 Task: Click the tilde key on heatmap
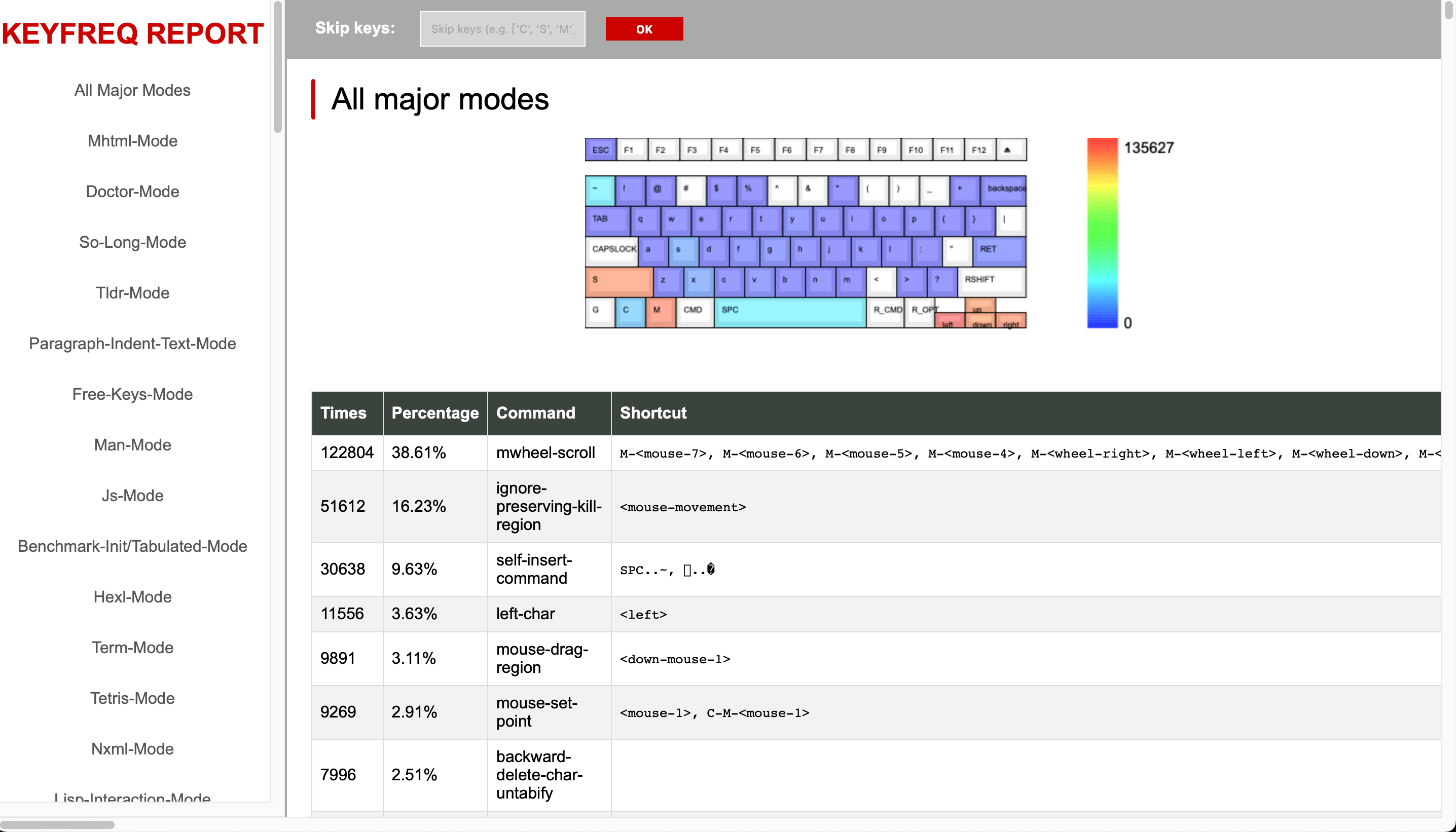599,190
